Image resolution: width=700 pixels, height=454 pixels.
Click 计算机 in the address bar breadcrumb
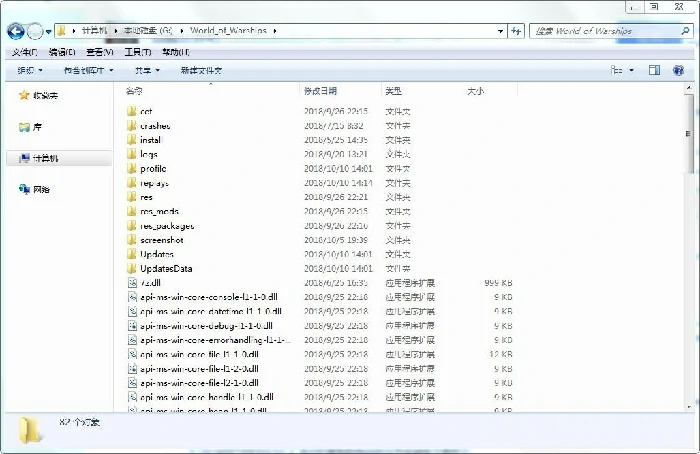pyautogui.click(x=92, y=31)
